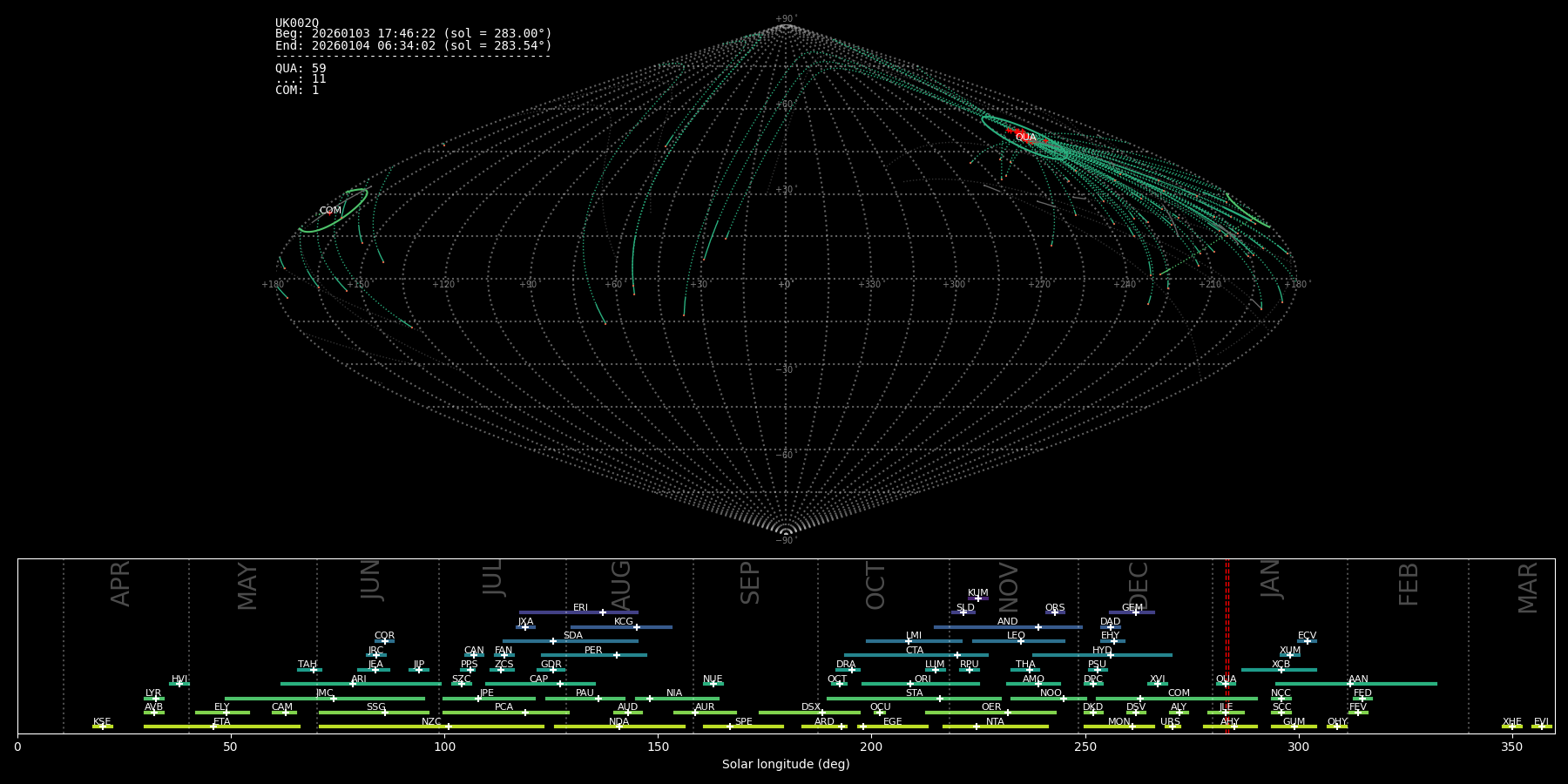Click the 'Solar longitude (deg)' axis title
Image resolution: width=1568 pixels, height=784 pixels.
pyautogui.click(x=786, y=765)
